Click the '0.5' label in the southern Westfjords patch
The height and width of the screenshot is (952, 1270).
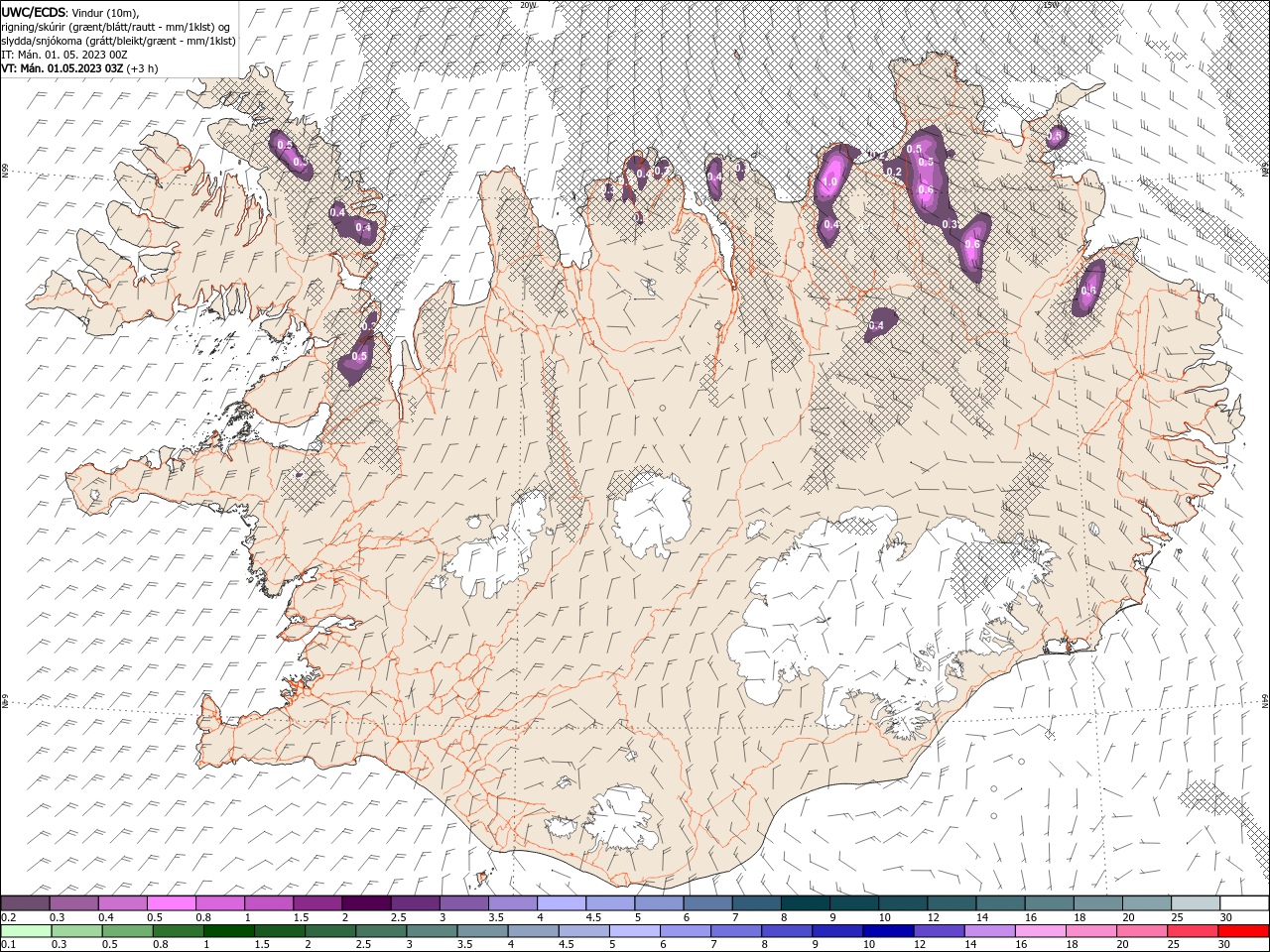[x=359, y=356]
